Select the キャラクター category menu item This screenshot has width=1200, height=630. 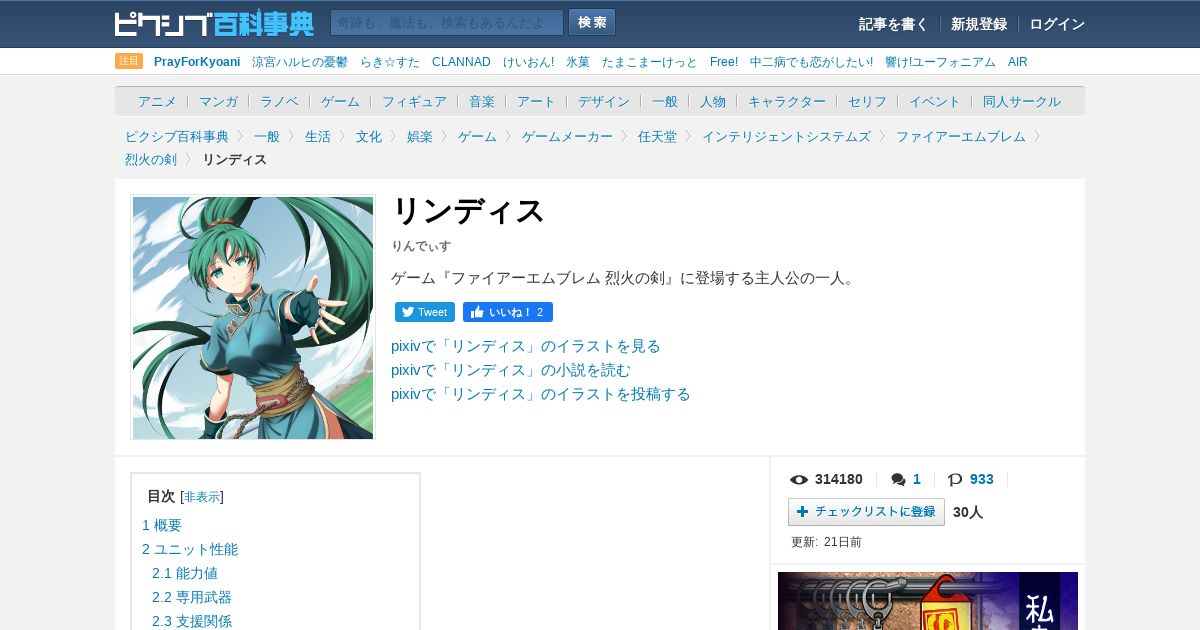pos(787,101)
